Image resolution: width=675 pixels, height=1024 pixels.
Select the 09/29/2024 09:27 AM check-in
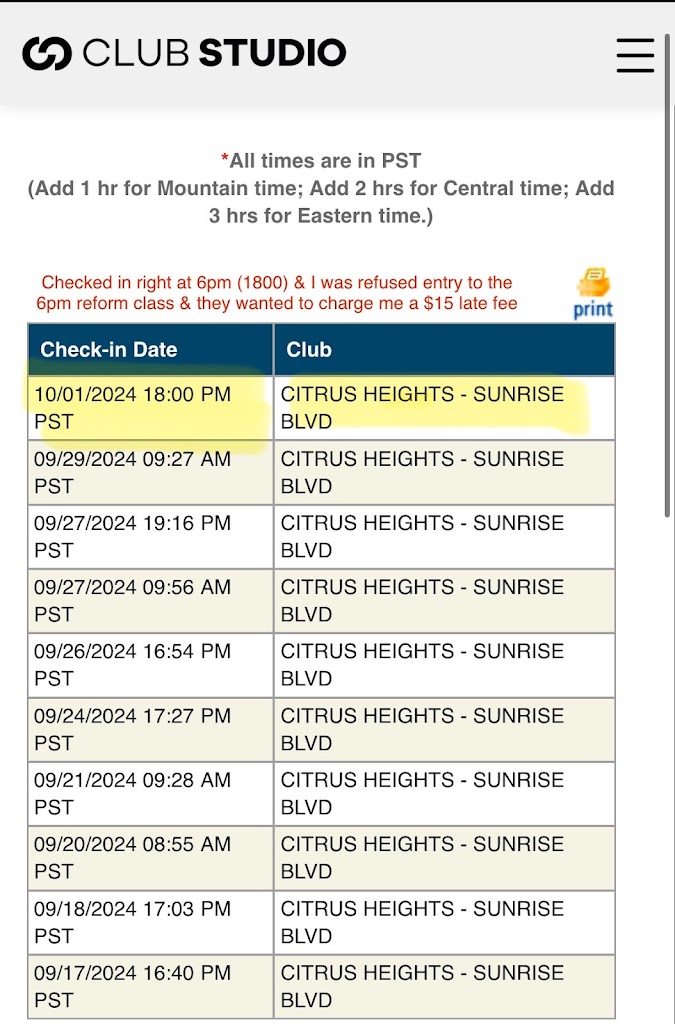132,472
